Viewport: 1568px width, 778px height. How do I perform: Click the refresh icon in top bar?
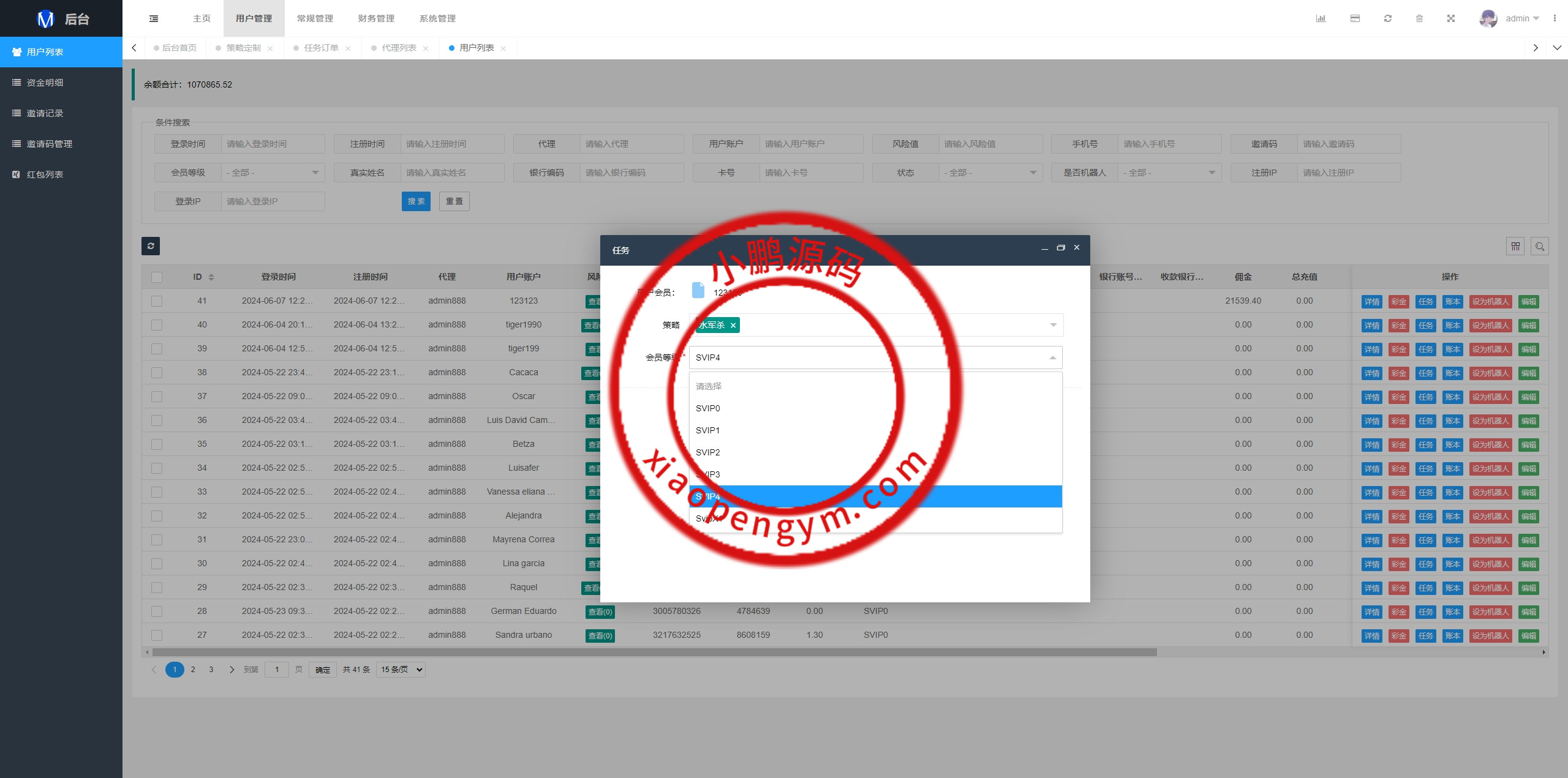coord(1388,18)
